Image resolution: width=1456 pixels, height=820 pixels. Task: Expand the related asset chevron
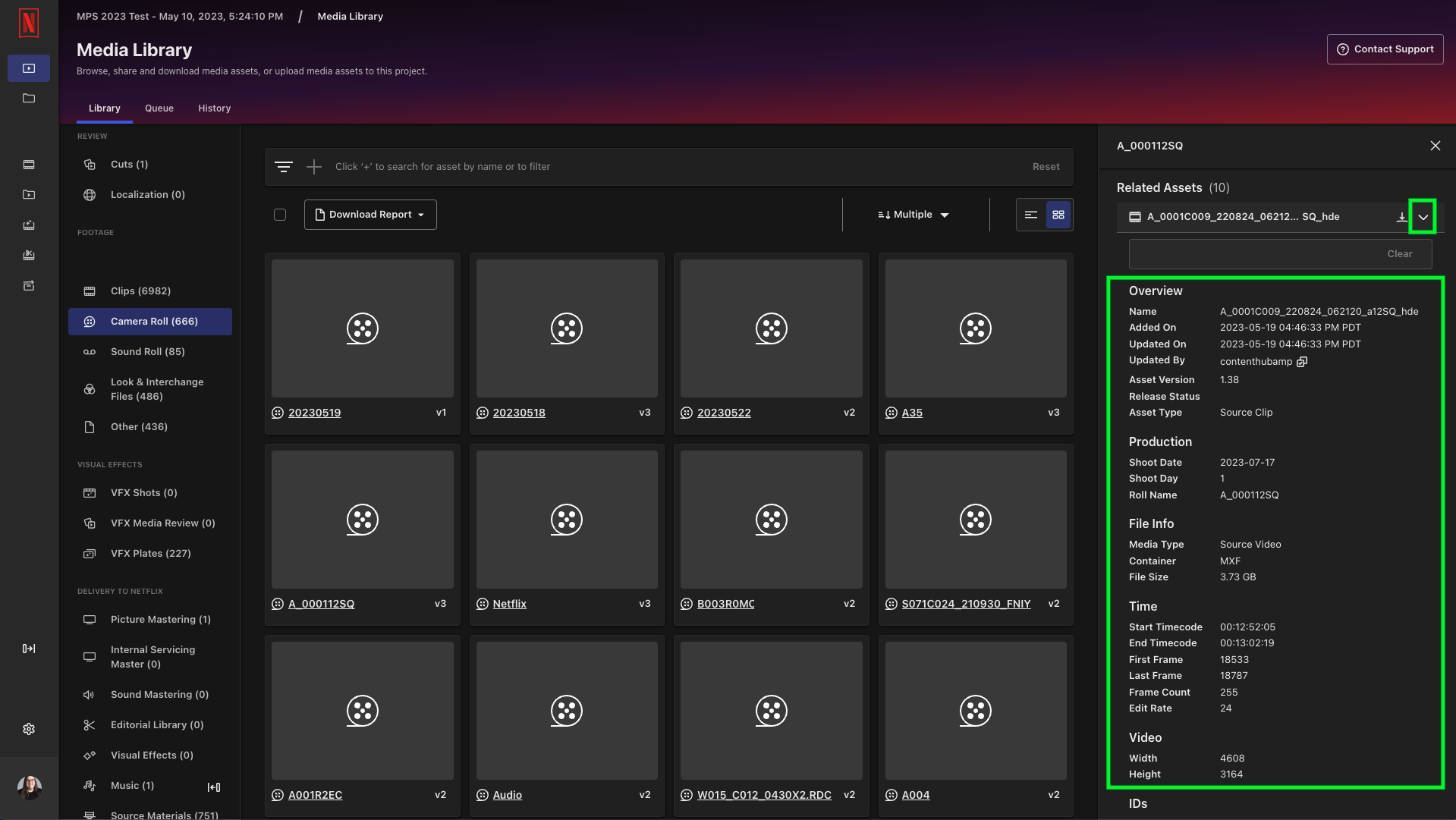1423,217
